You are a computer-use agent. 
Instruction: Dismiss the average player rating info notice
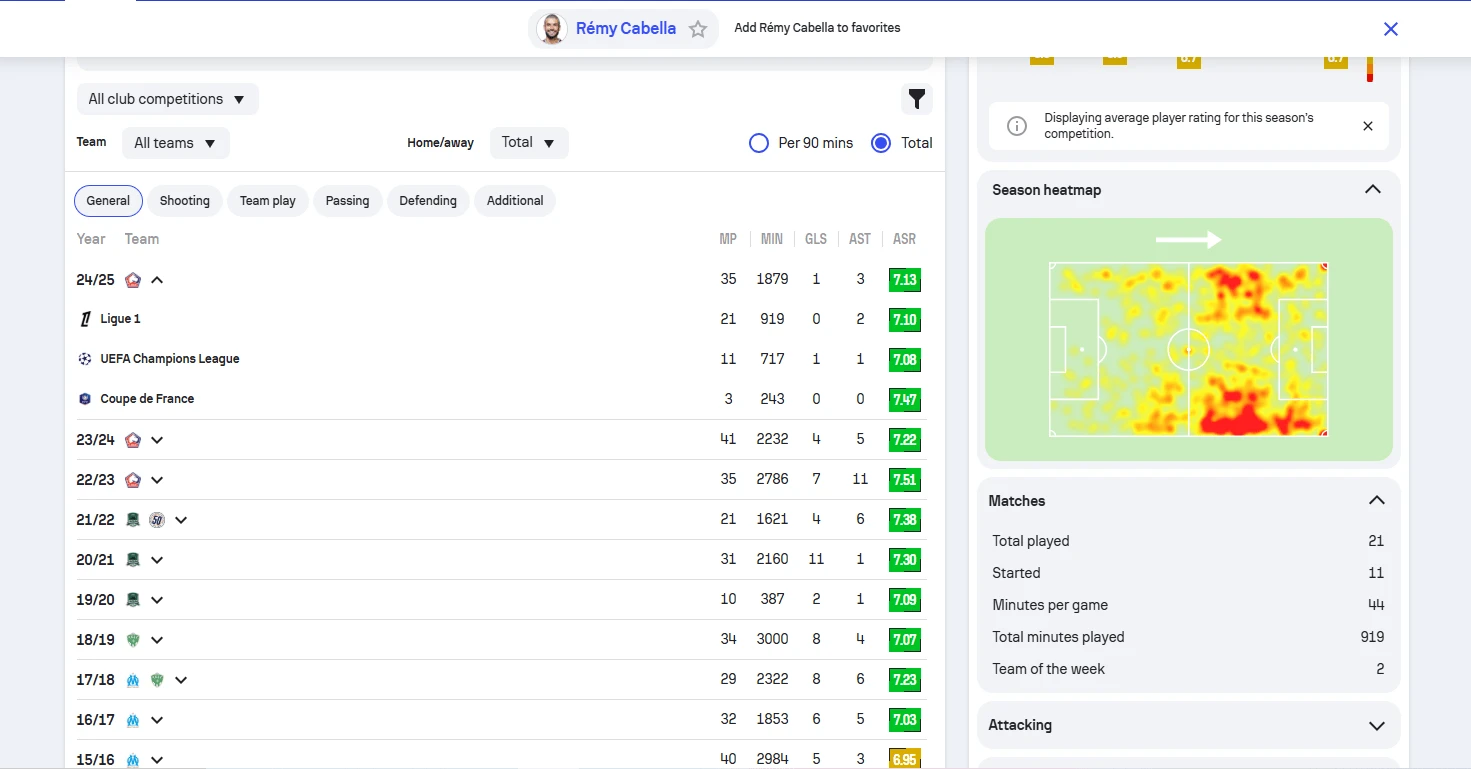click(1367, 126)
